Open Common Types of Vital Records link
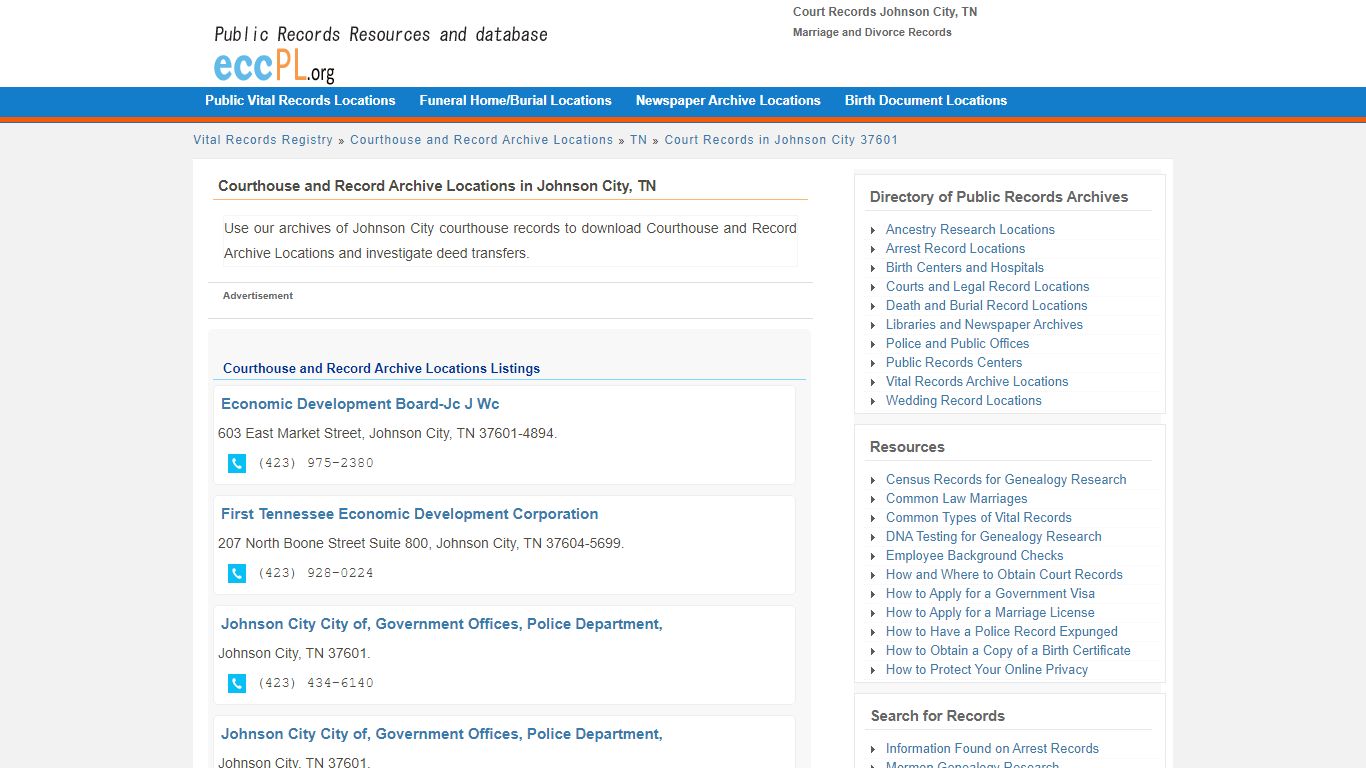Image resolution: width=1366 pixels, height=768 pixels. (978, 517)
